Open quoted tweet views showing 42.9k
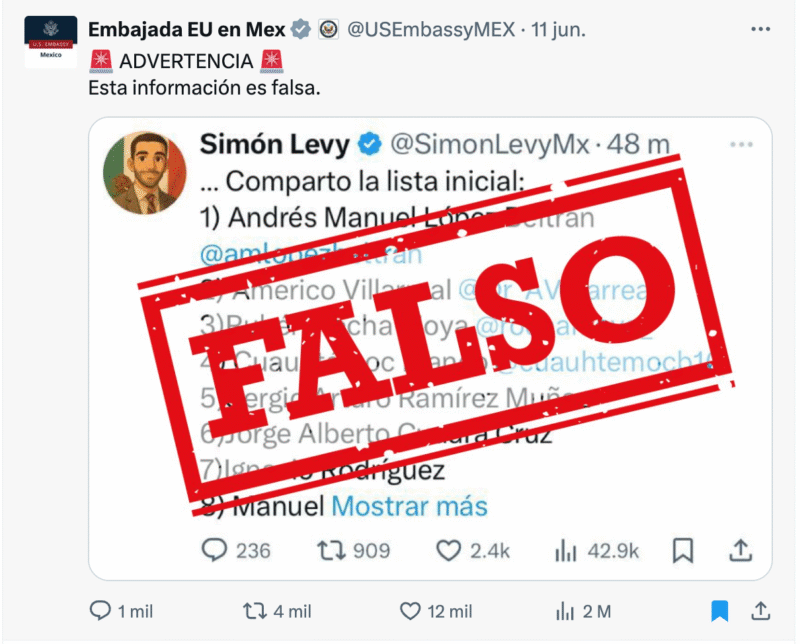The height and width of the screenshot is (644, 800). pos(565,551)
